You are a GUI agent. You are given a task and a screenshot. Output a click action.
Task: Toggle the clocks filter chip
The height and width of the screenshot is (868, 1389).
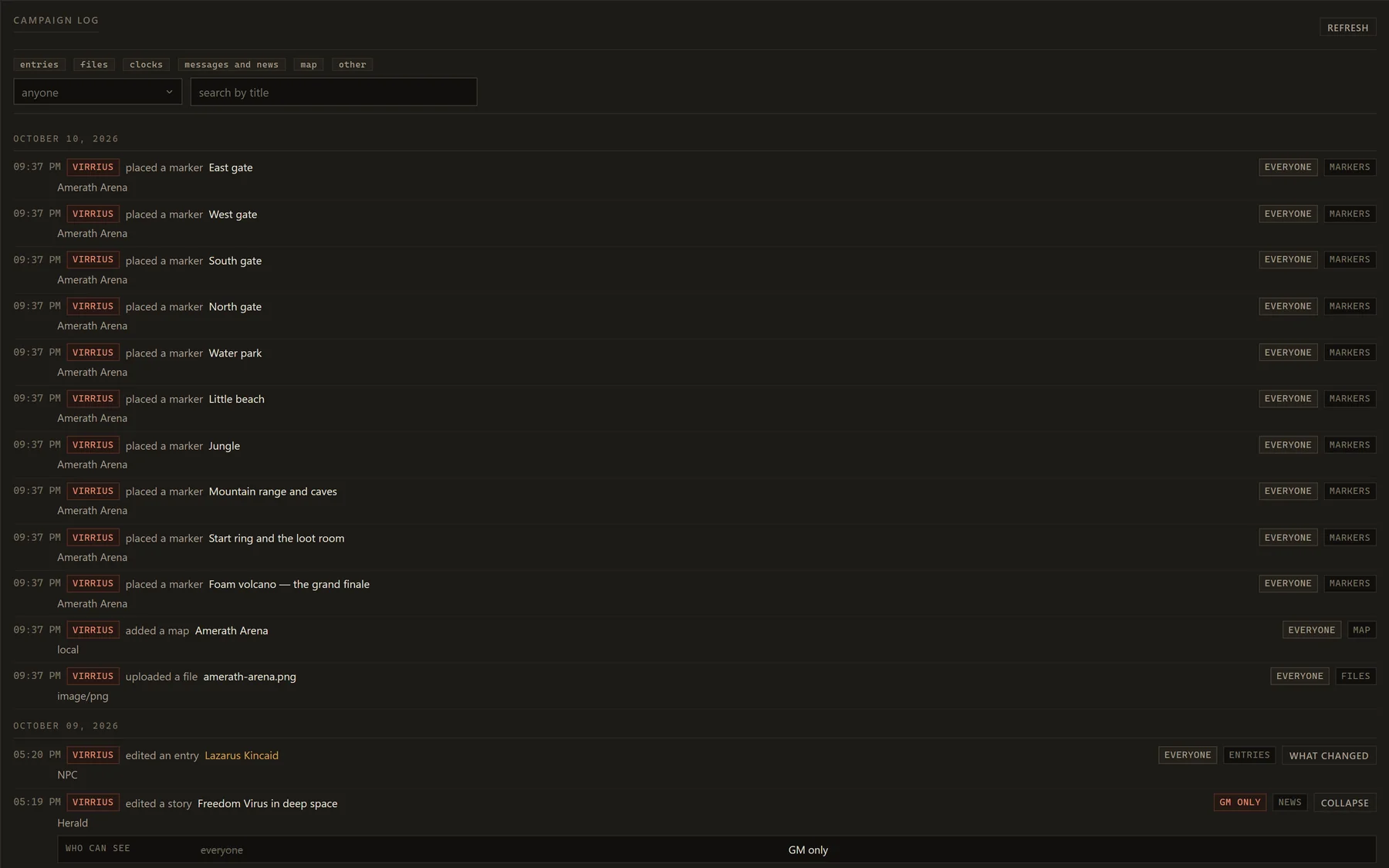pos(146,65)
